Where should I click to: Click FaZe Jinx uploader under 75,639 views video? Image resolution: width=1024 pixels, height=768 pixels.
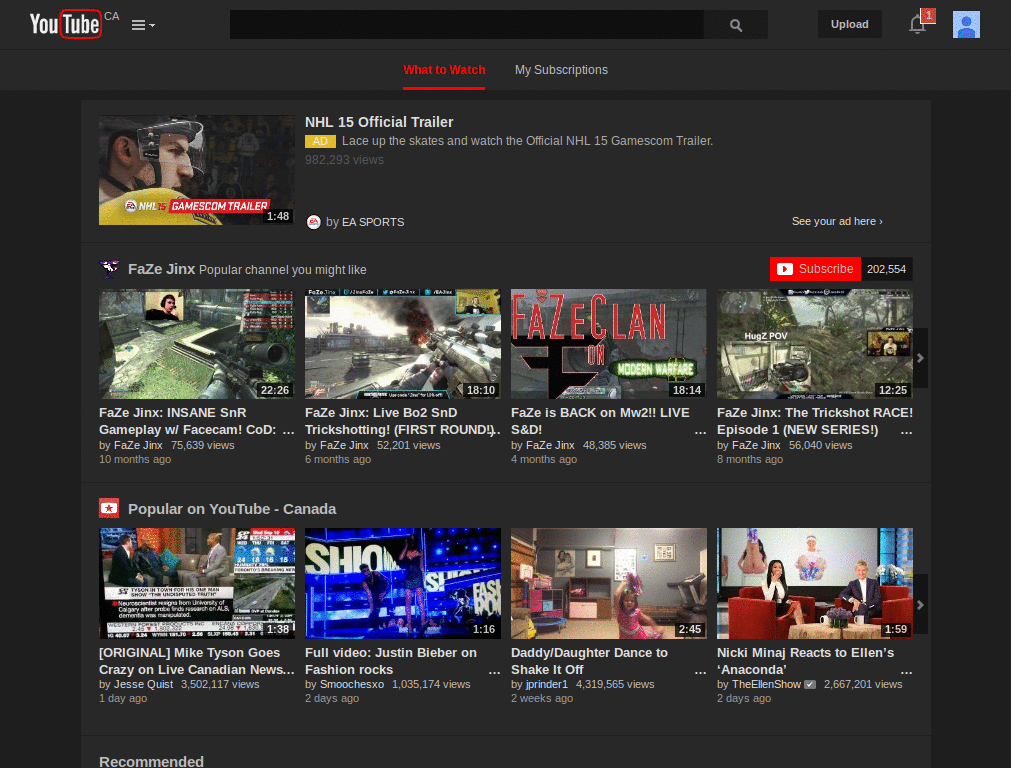pyautogui.click(x=138, y=445)
